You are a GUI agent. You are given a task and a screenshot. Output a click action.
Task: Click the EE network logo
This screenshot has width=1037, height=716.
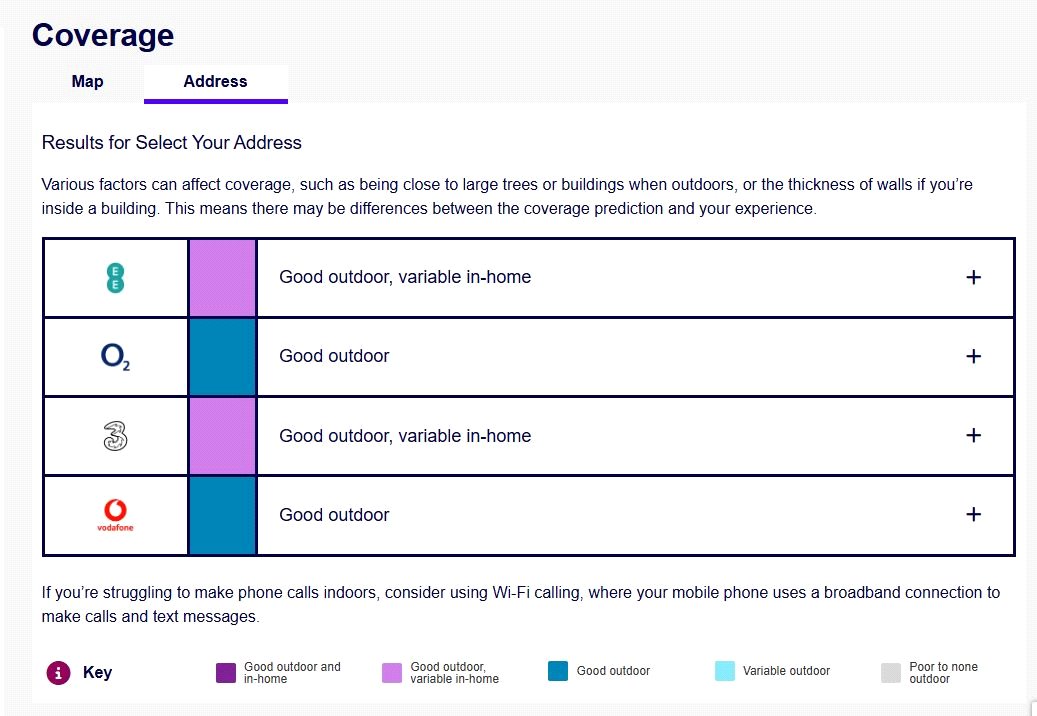[x=116, y=278]
